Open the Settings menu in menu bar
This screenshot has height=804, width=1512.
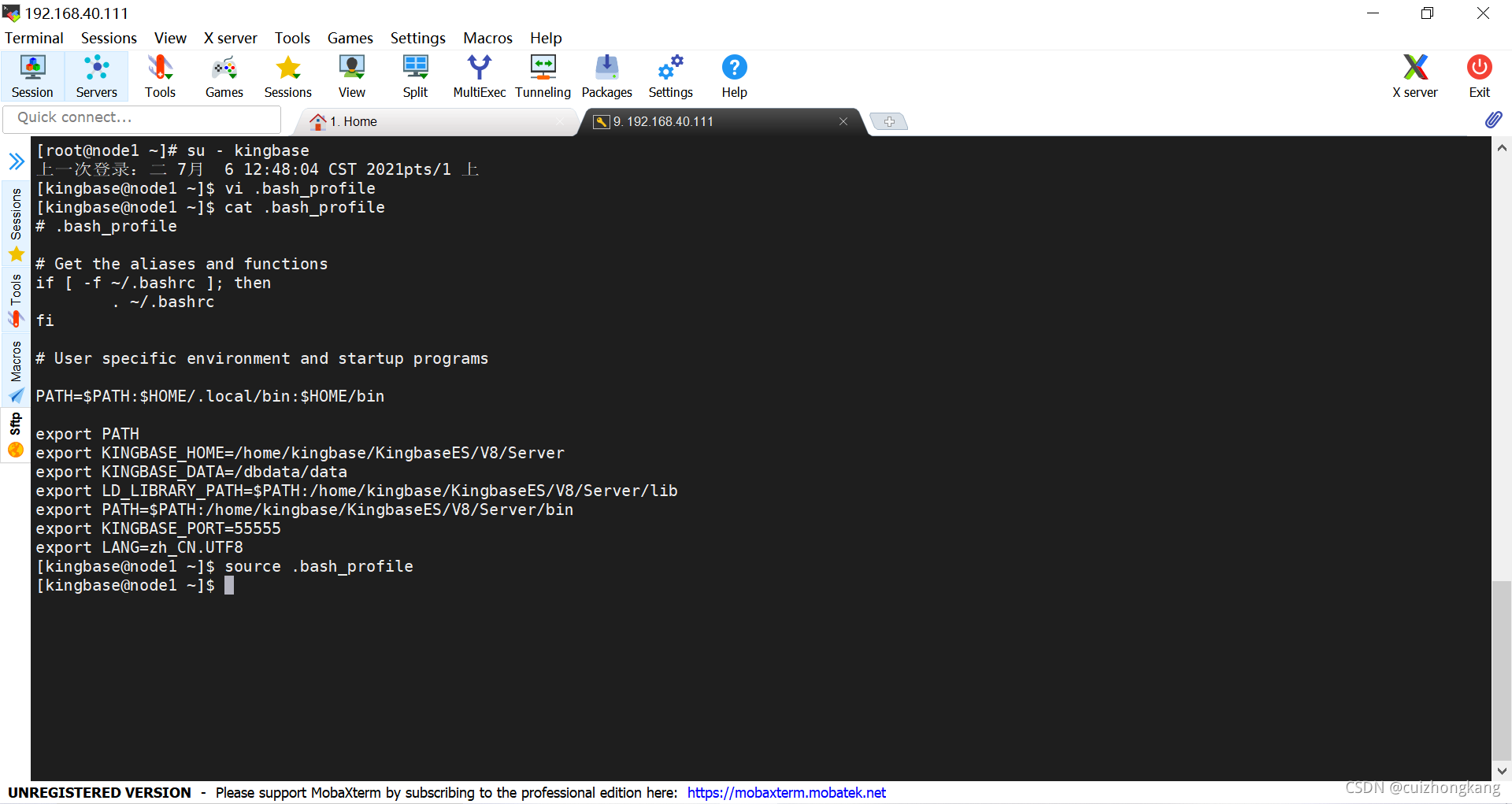(417, 38)
